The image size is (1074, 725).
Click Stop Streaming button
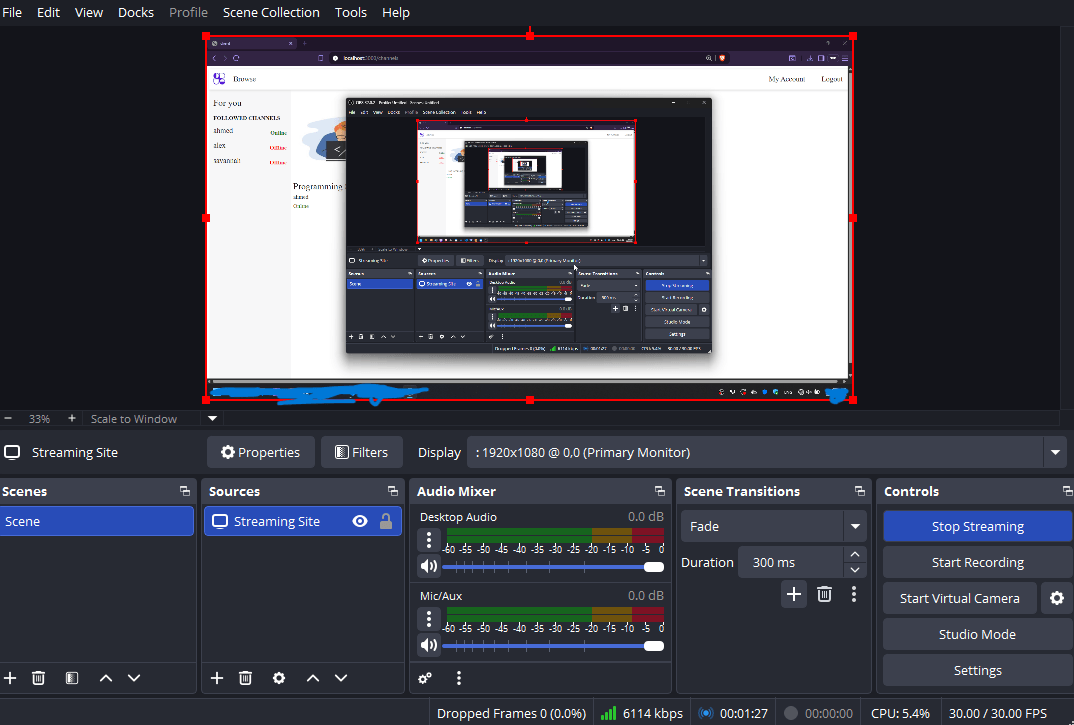[x=977, y=526]
